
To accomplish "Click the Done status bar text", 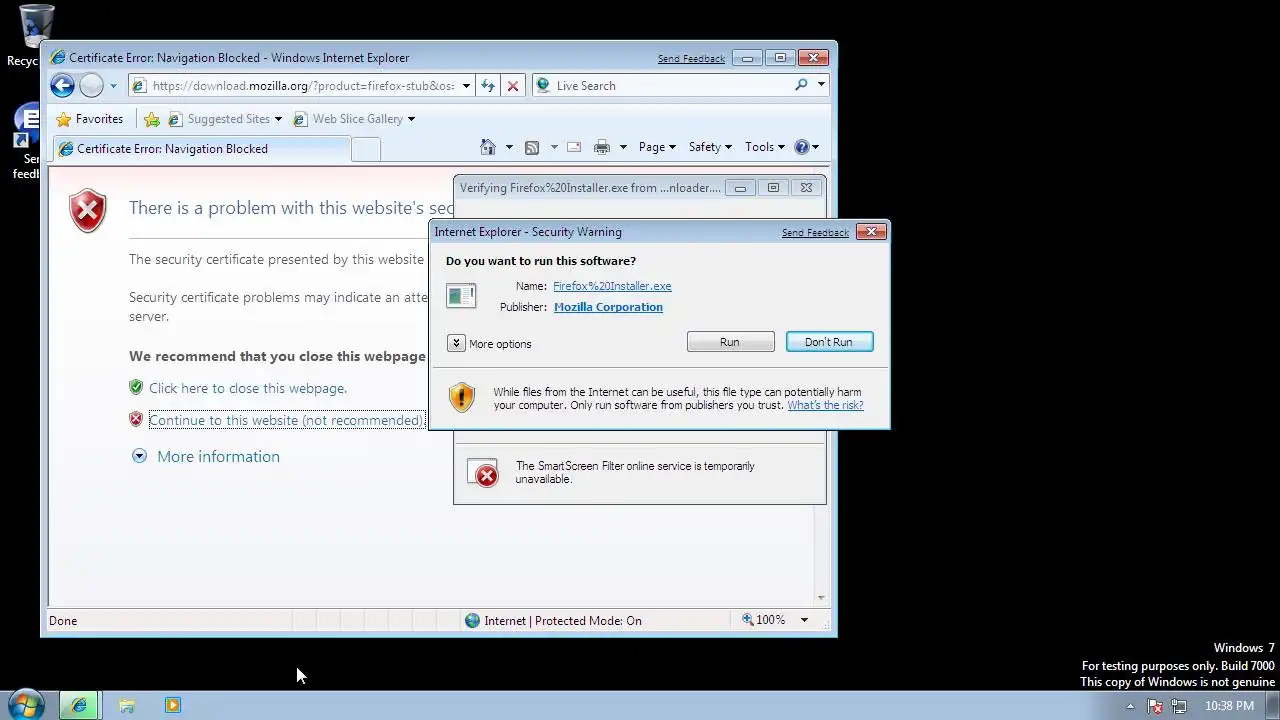I will pos(63,621).
